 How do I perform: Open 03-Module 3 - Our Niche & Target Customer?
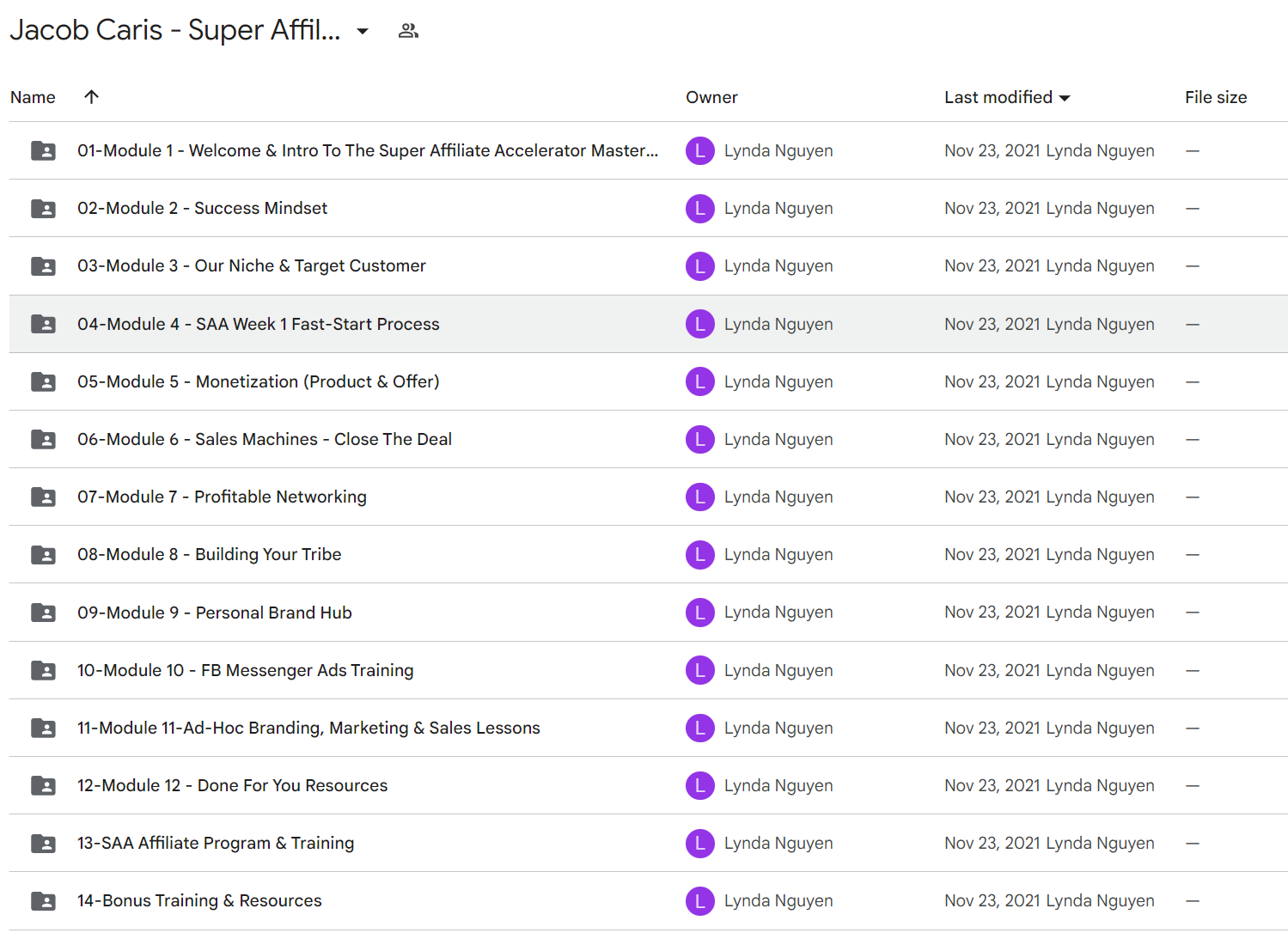tap(252, 265)
